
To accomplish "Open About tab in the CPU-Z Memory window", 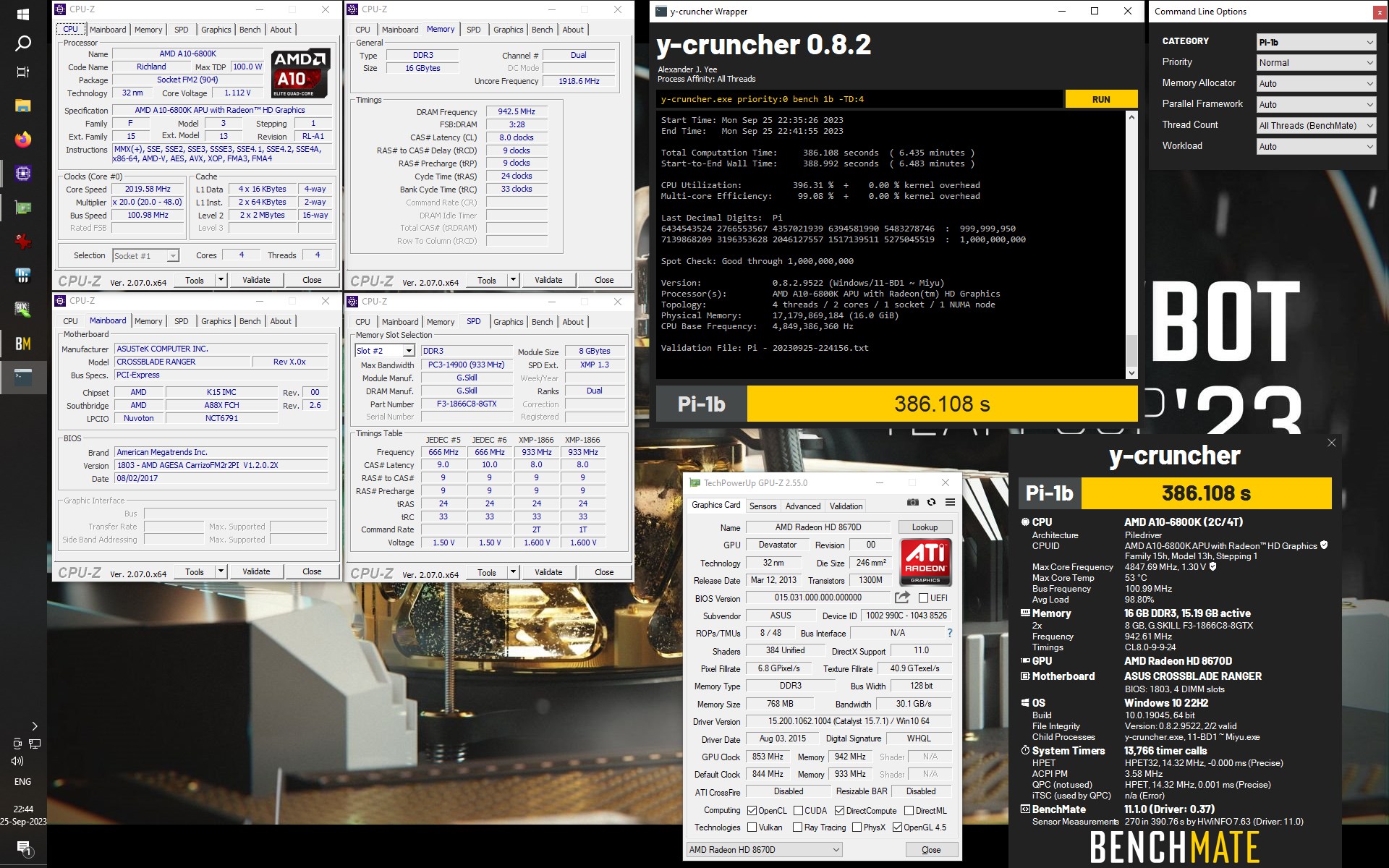I will pyautogui.click(x=573, y=30).
